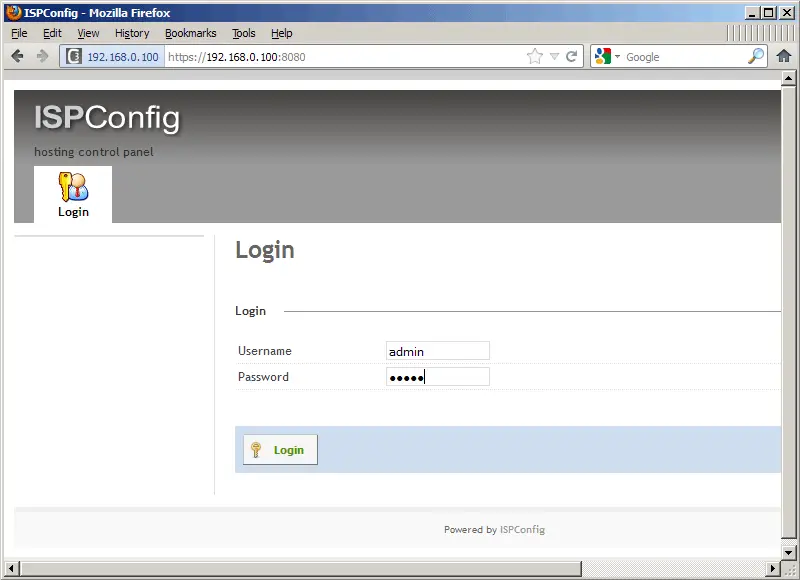Open the Google search engine dropdown
The image size is (800, 580).
click(607, 57)
